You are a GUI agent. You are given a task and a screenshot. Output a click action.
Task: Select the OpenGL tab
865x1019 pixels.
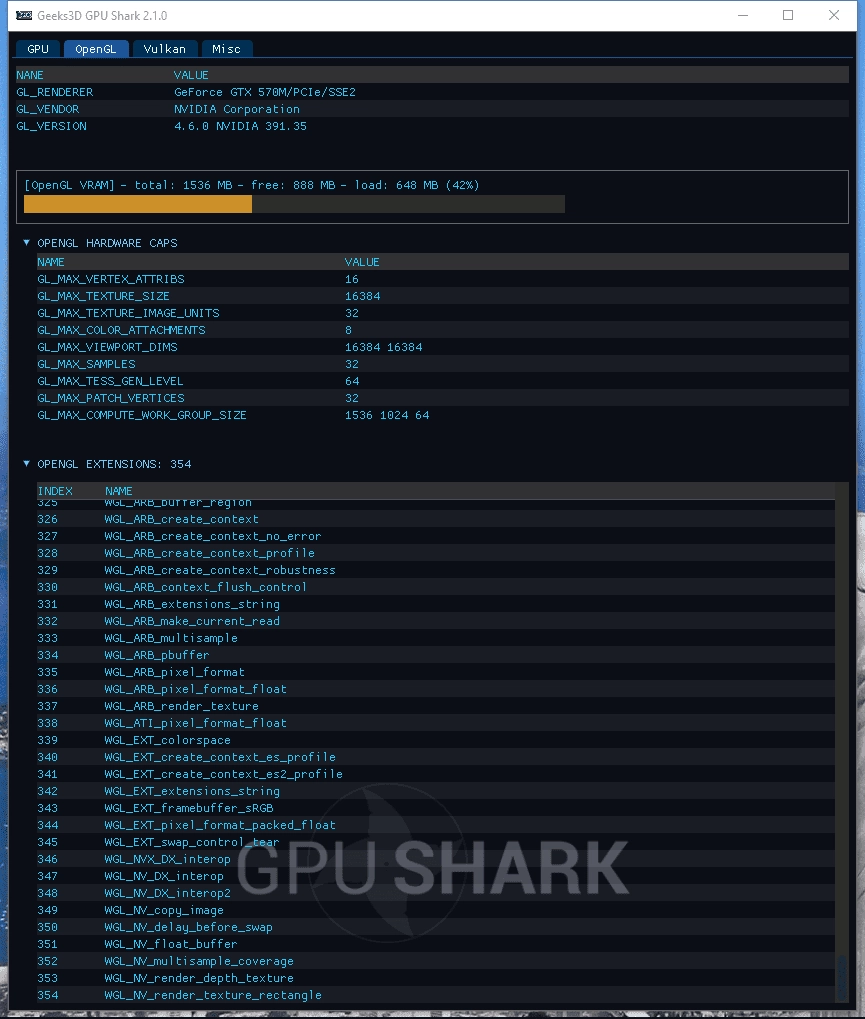[x=96, y=49]
